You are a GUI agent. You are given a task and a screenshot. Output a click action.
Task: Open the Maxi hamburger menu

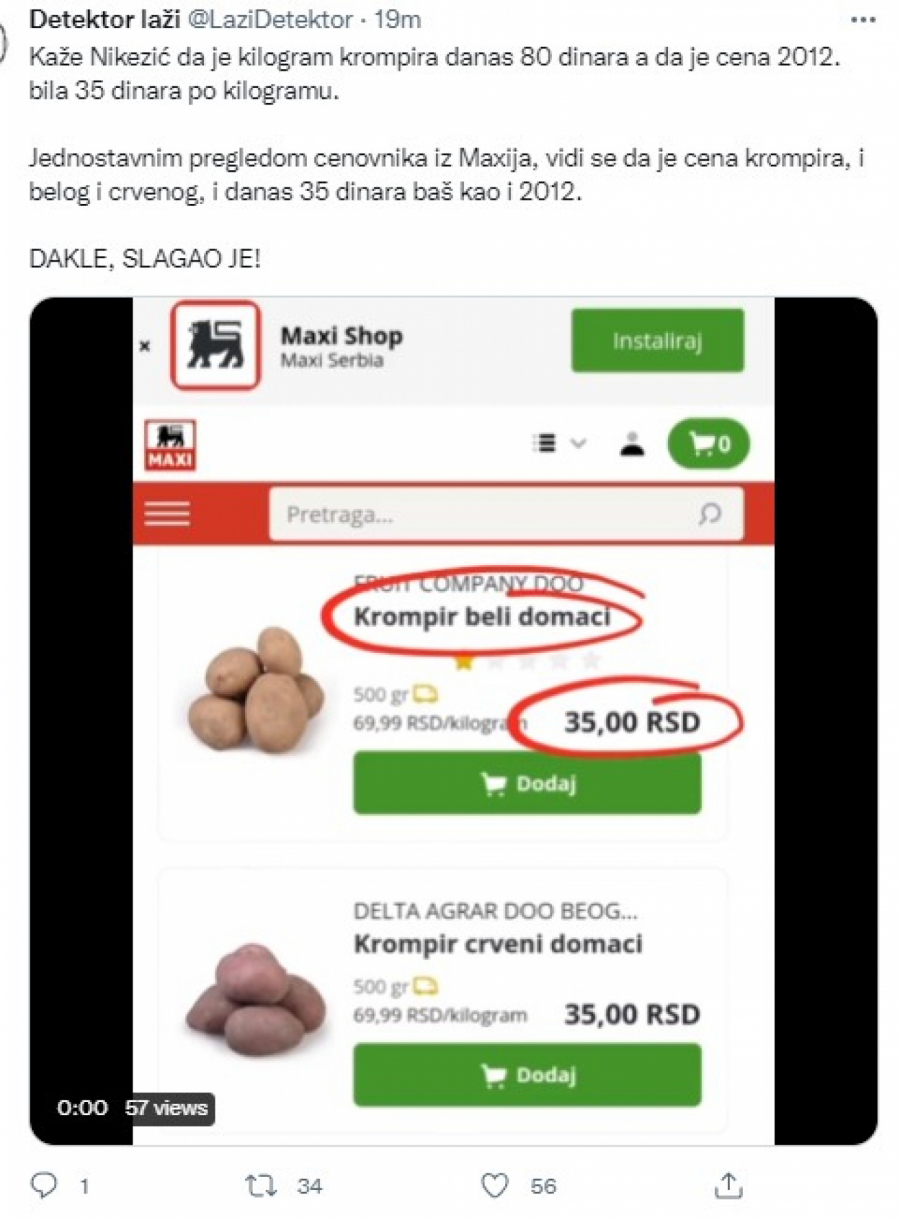pos(167,513)
